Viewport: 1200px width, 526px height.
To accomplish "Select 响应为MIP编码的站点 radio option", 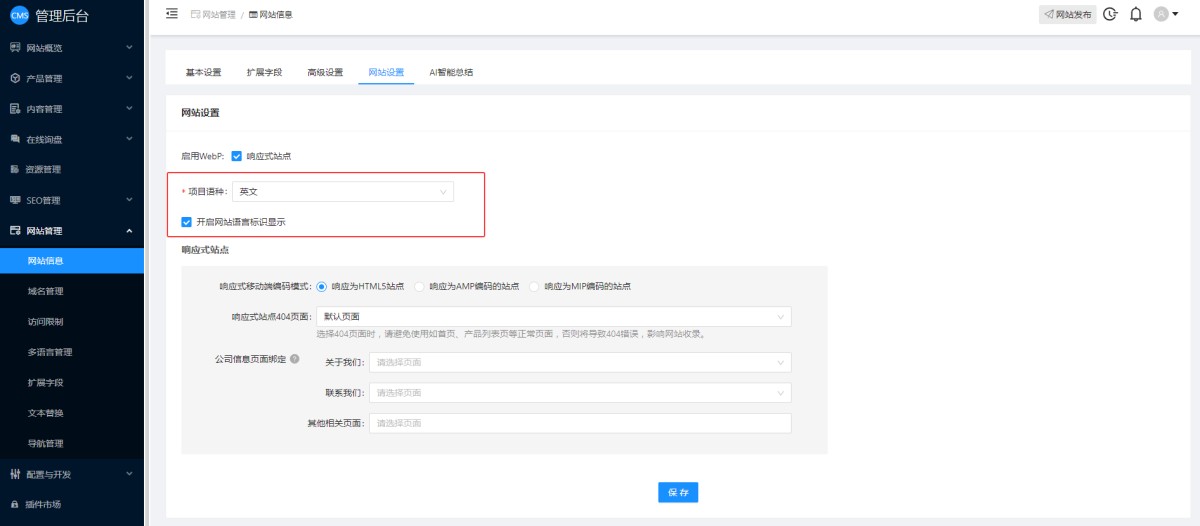I will click(534, 286).
